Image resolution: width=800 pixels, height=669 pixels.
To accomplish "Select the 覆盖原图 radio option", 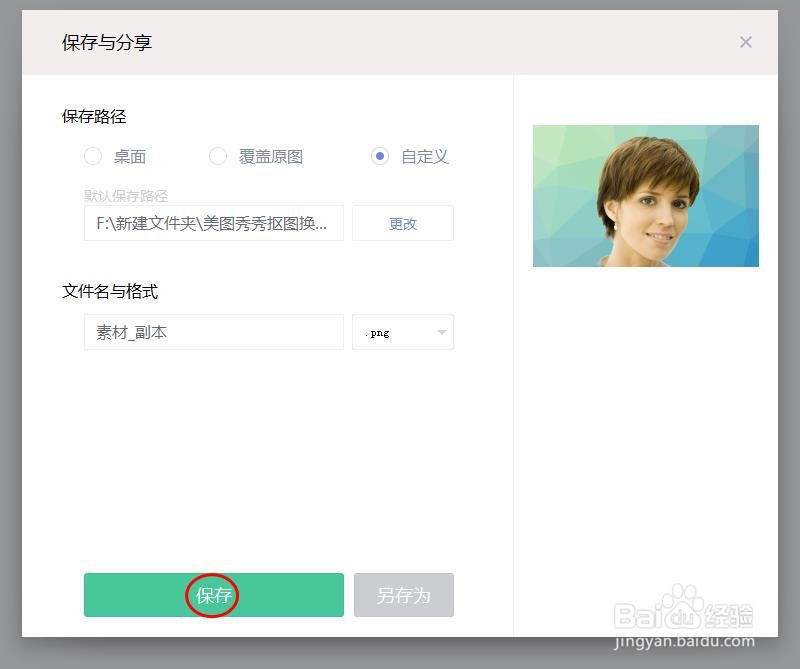I will click(218, 156).
